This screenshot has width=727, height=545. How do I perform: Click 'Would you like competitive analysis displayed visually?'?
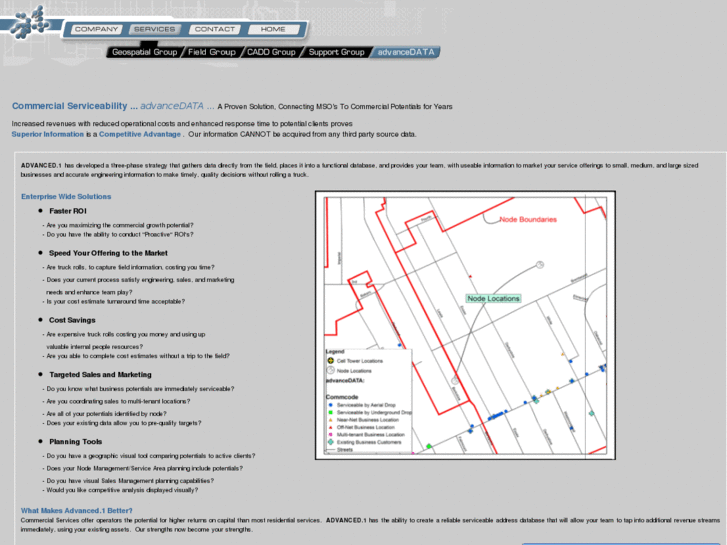pos(122,490)
